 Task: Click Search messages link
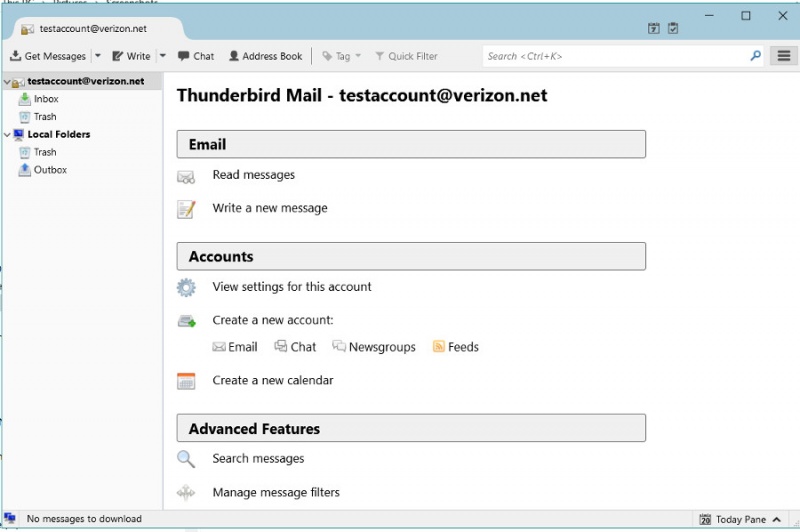point(258,459)
